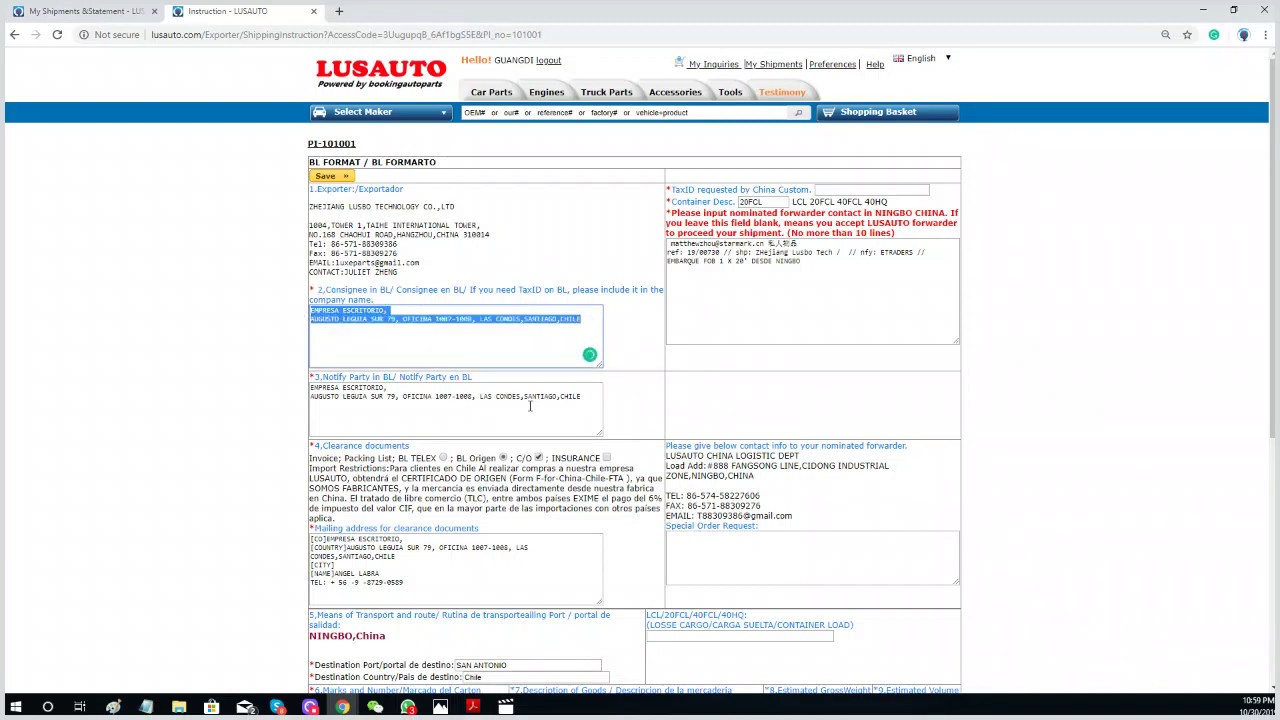Image resolution: width=1280 pixels, height=720 pixels.
Task: Open the Windows Start menu
Action: [x=15, y=707]
